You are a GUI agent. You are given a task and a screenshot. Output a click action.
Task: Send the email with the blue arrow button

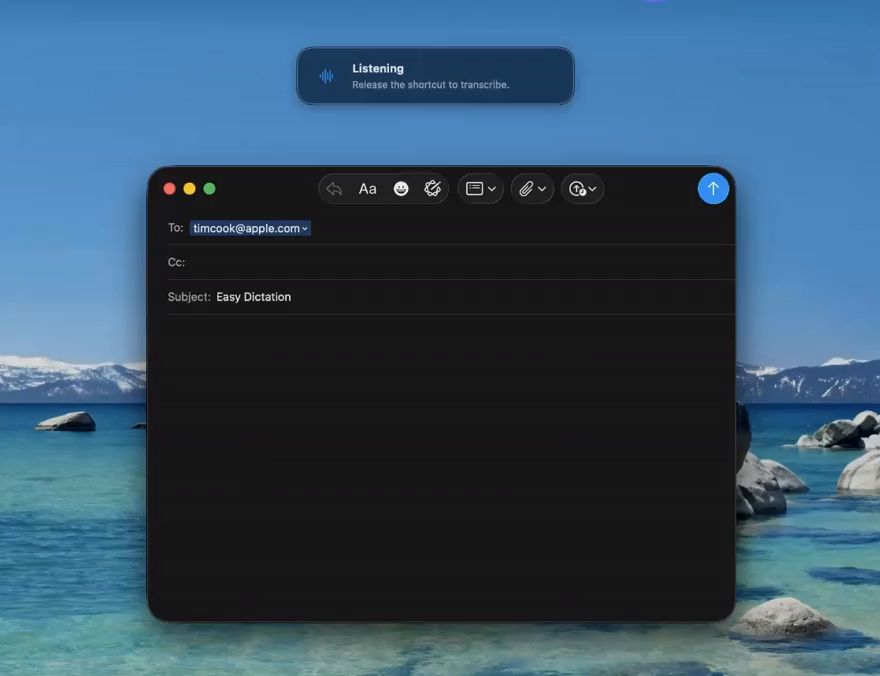coord(713,188)
